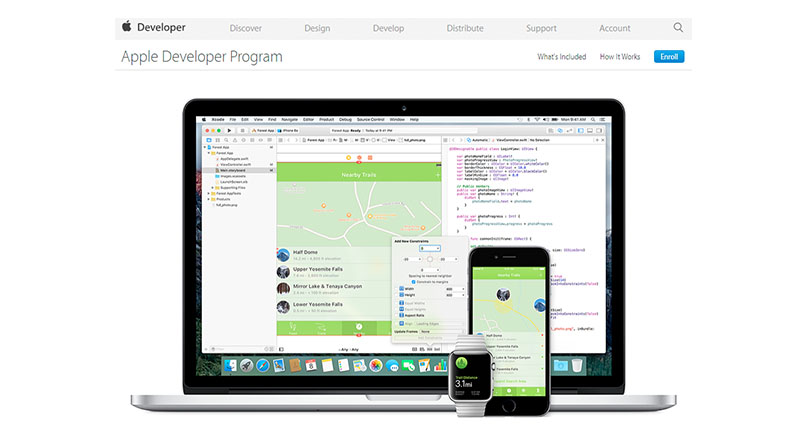Screen dimensions: 800x445
Task: Select the Project navigator icon in Xcode
Action: (209, 140)
